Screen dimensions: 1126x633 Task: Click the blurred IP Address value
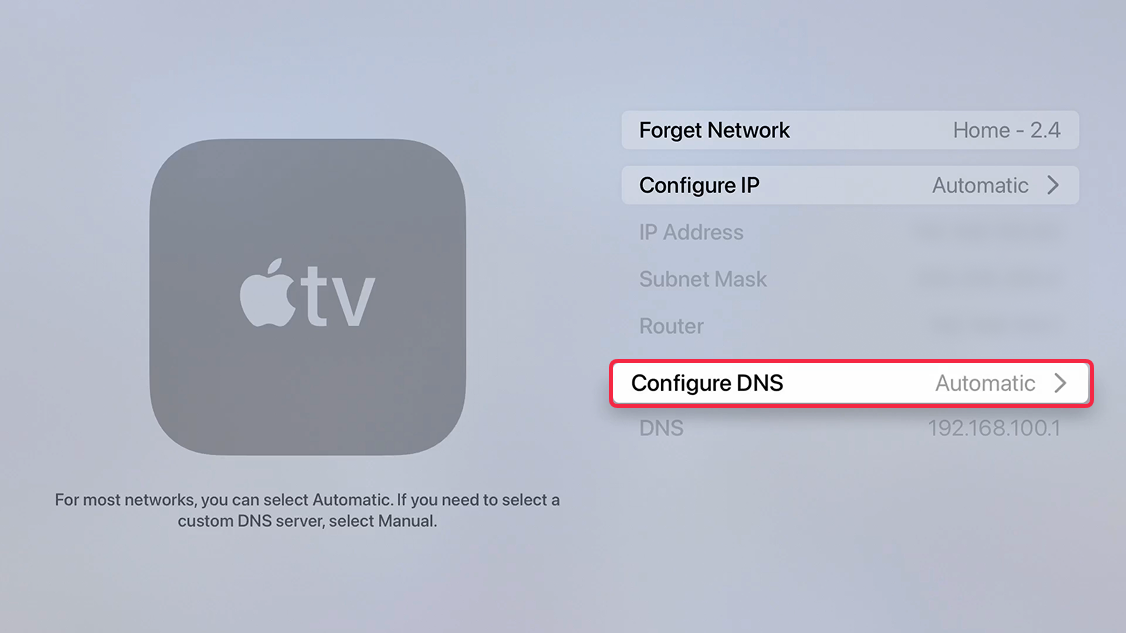click(x=987, y=232)
